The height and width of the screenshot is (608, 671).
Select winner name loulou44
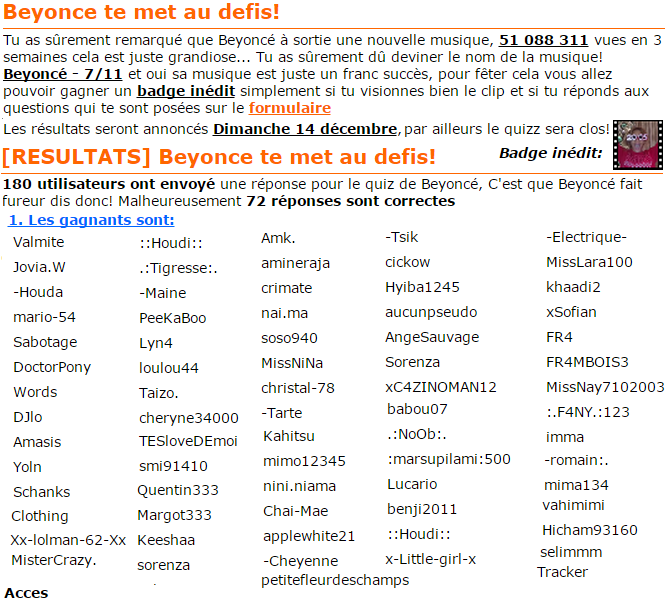169,368
